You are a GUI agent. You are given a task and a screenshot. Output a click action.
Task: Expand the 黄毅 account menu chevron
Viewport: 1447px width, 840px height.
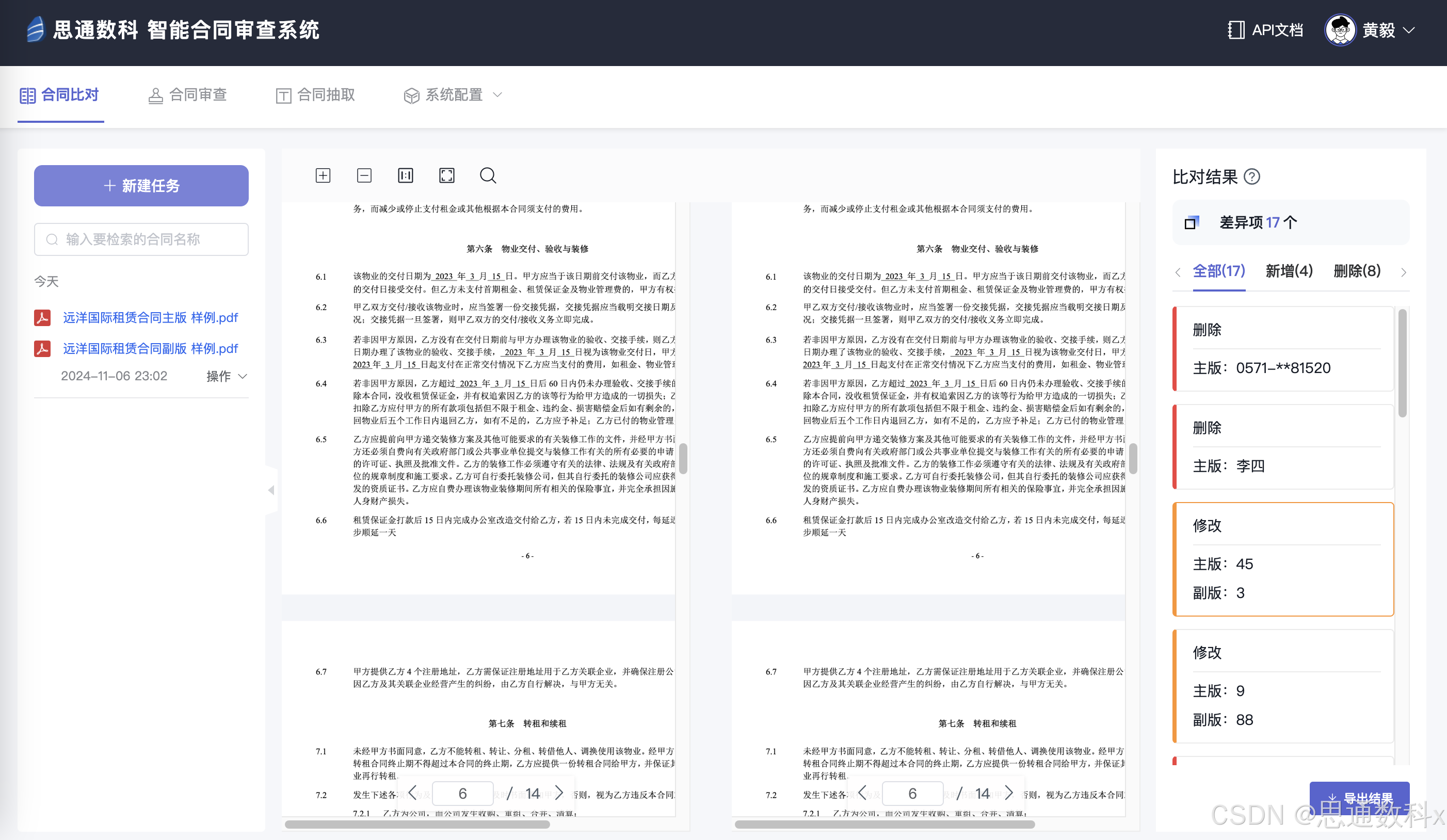pos(1409,30)
